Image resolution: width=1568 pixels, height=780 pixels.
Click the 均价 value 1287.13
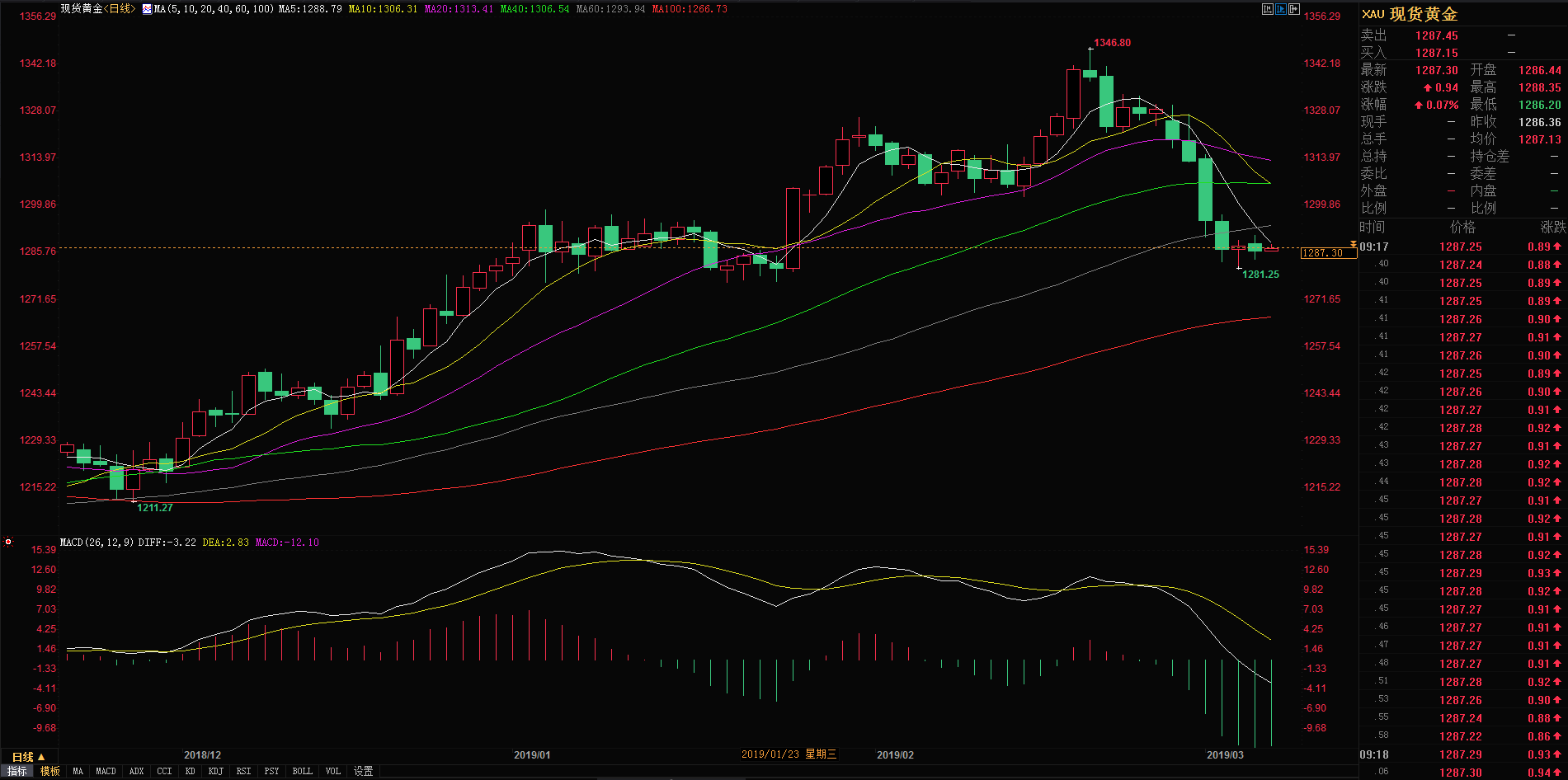click(x=1540, y=139)
